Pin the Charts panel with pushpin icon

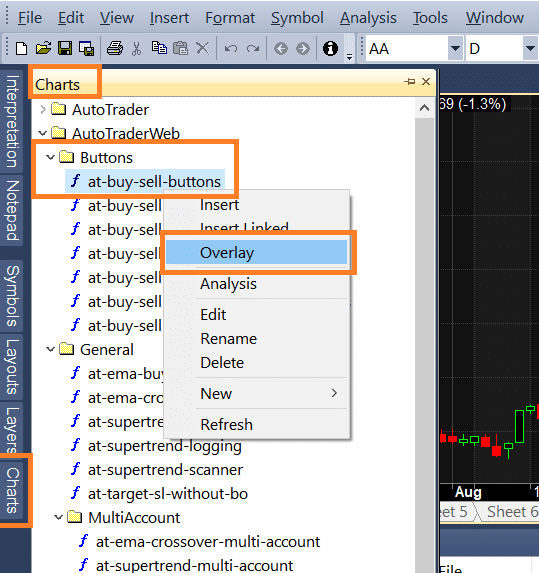(410, 81)
